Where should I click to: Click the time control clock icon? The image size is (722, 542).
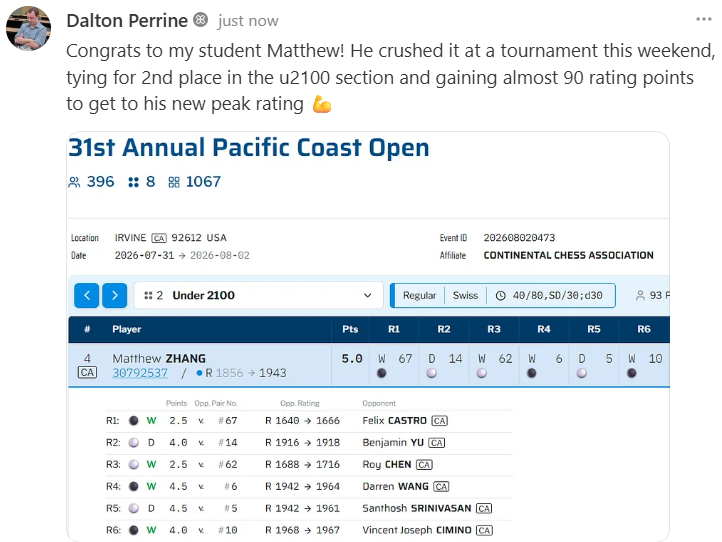click(501, 296)
